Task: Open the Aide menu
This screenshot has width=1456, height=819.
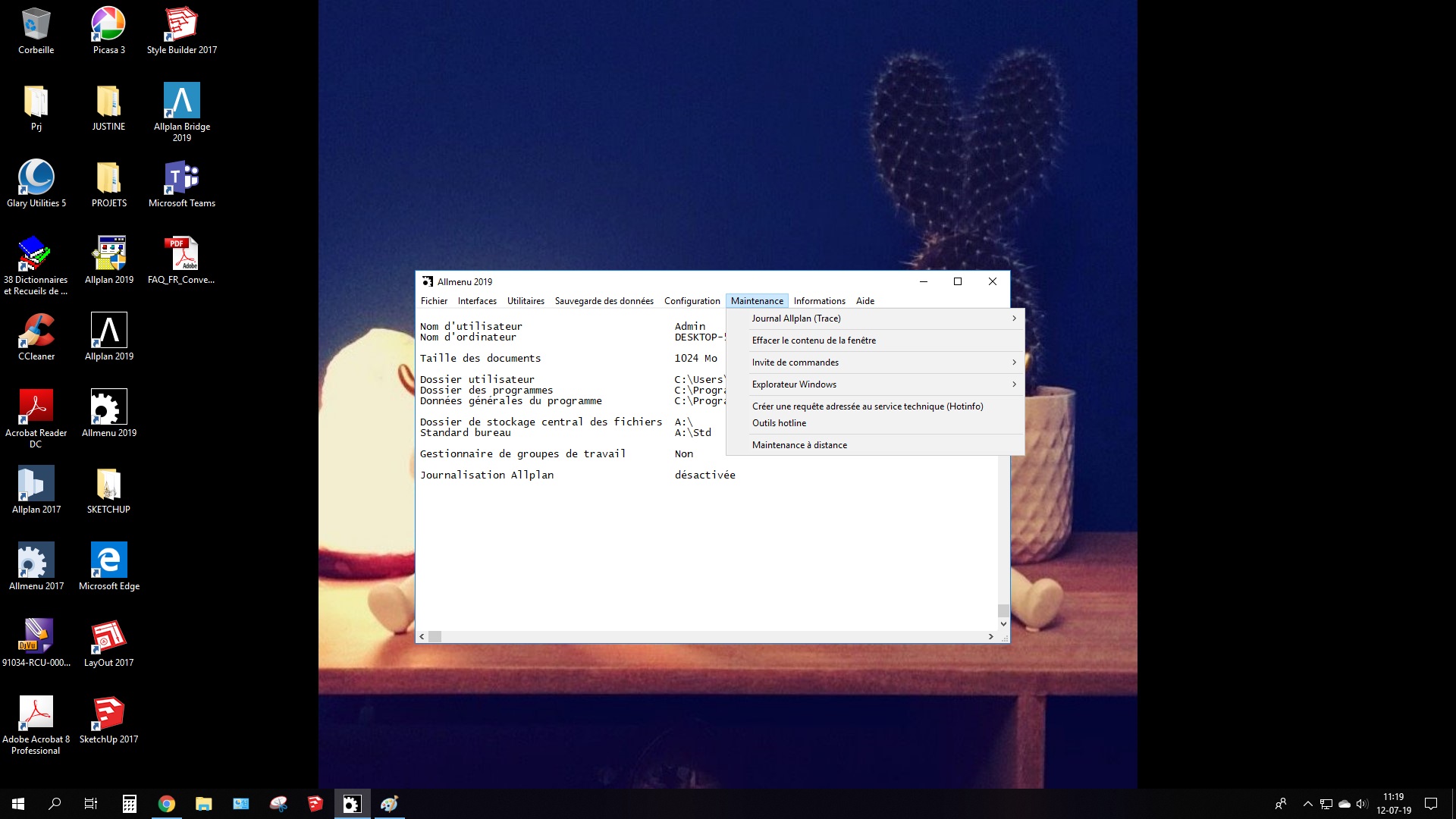Action: click(865, 301)
